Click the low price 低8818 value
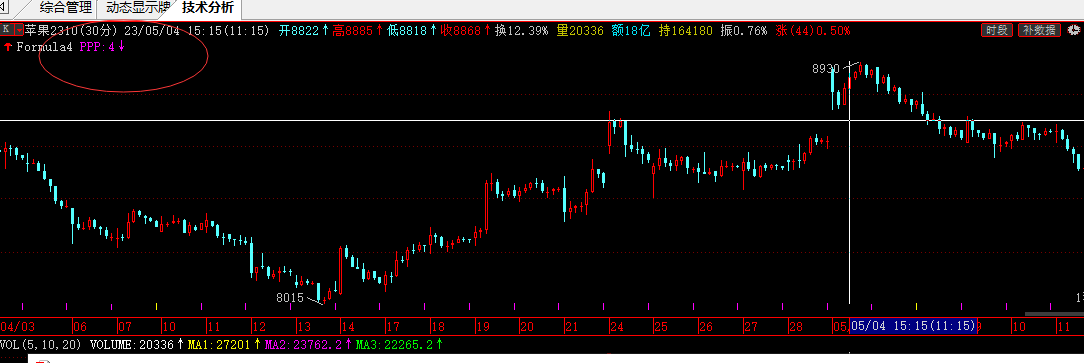 coord(407,30)
